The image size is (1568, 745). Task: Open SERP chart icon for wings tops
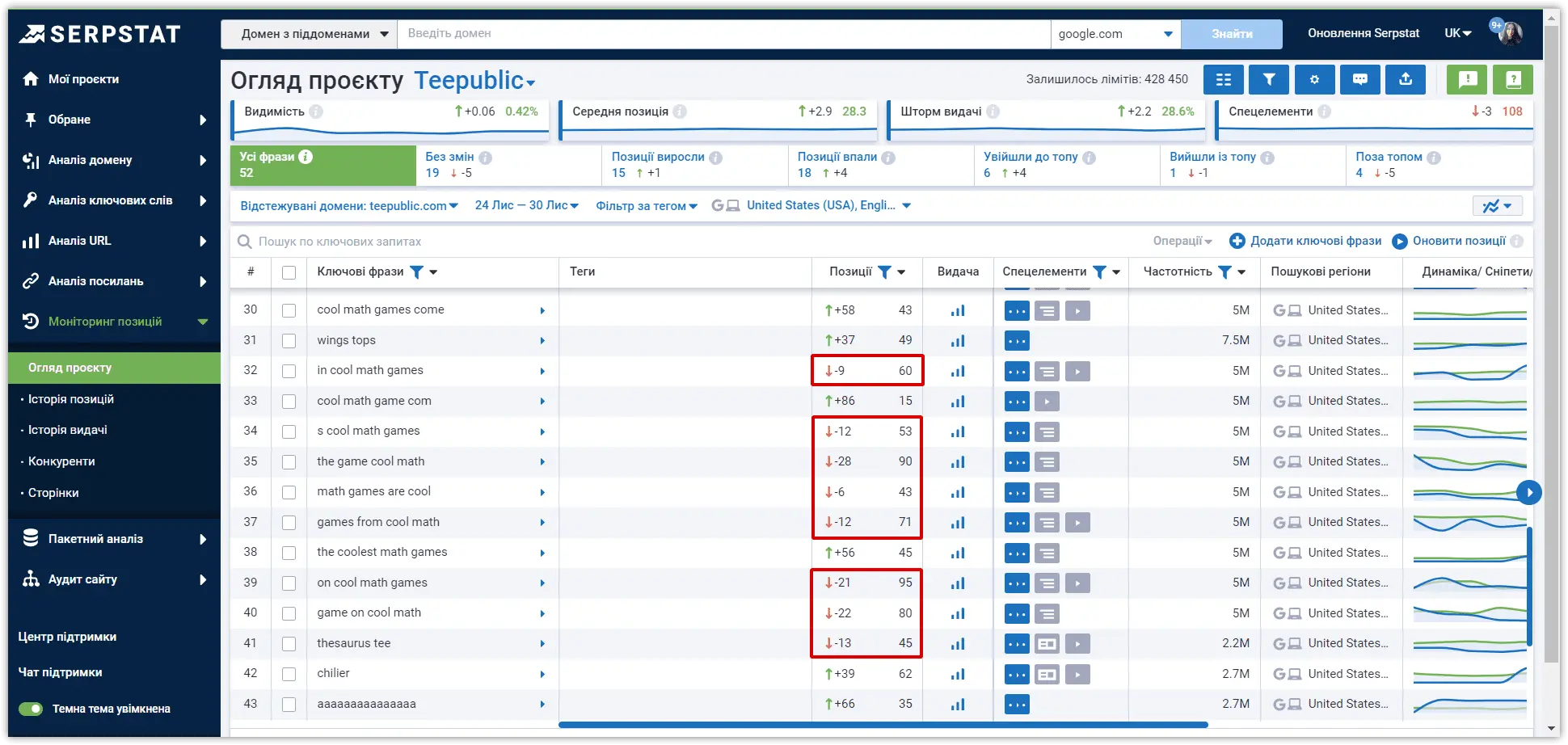tap(958, 341)
